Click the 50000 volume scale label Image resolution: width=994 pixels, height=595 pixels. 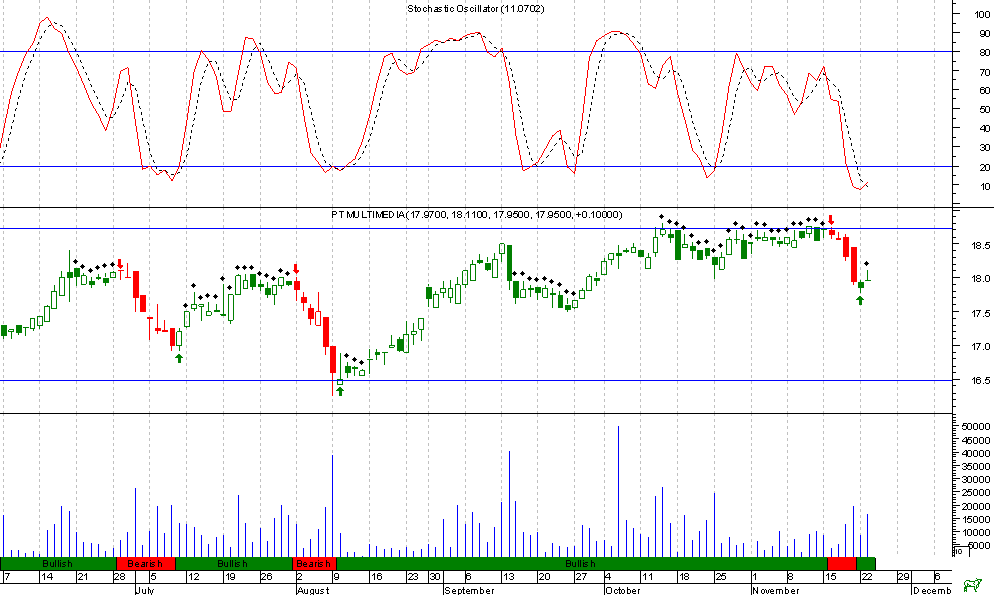tap(978, 426)
